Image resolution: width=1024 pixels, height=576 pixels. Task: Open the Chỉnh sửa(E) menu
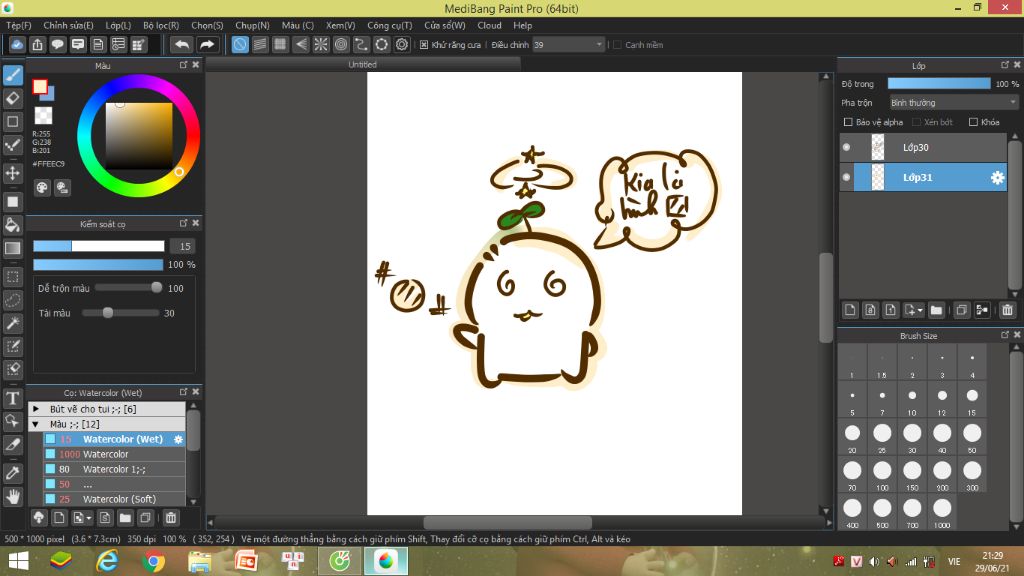69,25
